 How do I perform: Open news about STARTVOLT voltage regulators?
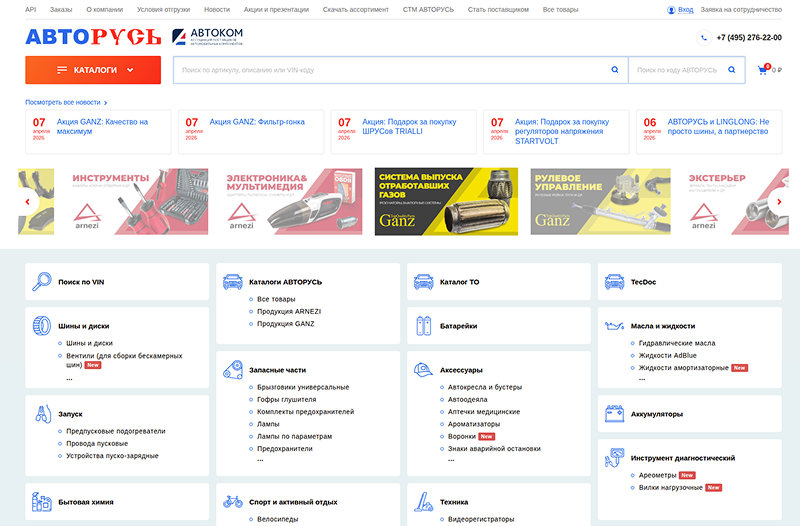pyautogui.click(x=562, y=131)
